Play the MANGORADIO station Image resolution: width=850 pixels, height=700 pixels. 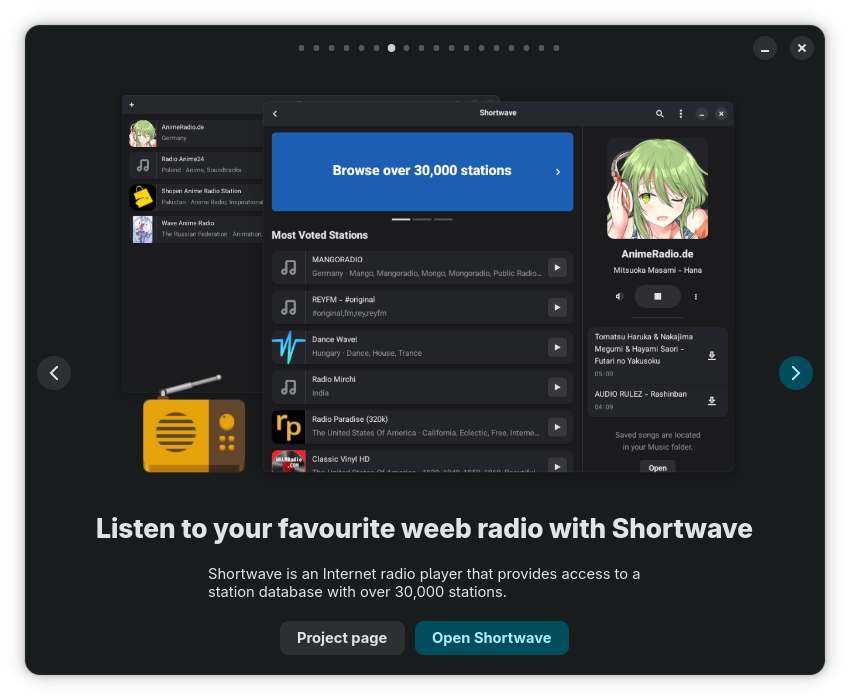point(557,267)
